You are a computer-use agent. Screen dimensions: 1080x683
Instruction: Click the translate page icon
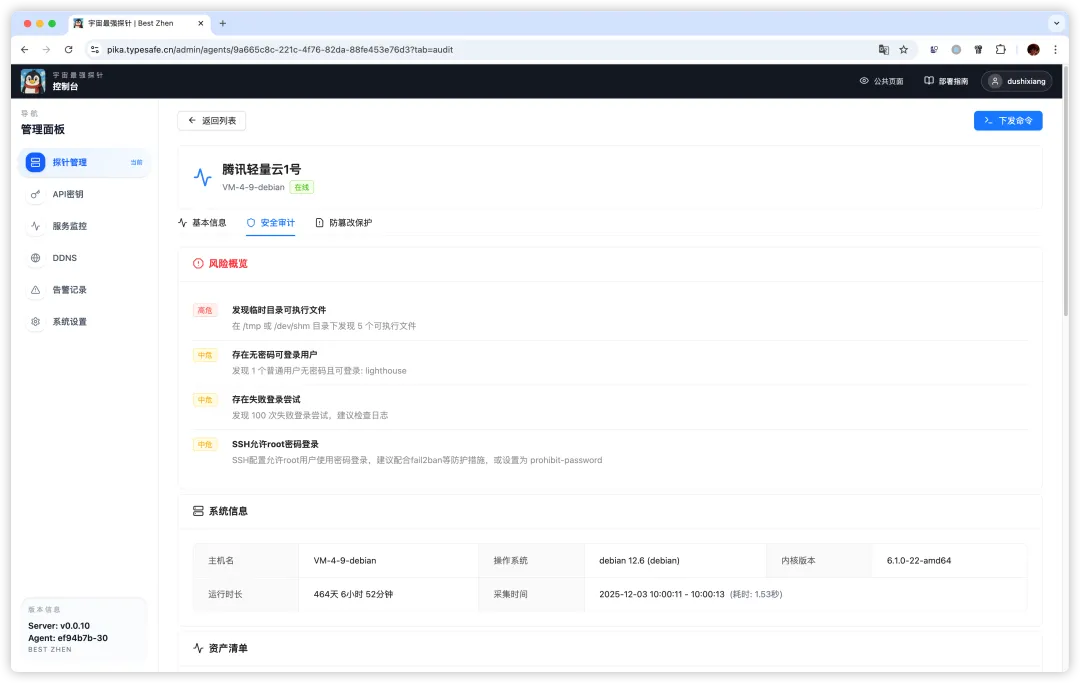tap(884, 50)
